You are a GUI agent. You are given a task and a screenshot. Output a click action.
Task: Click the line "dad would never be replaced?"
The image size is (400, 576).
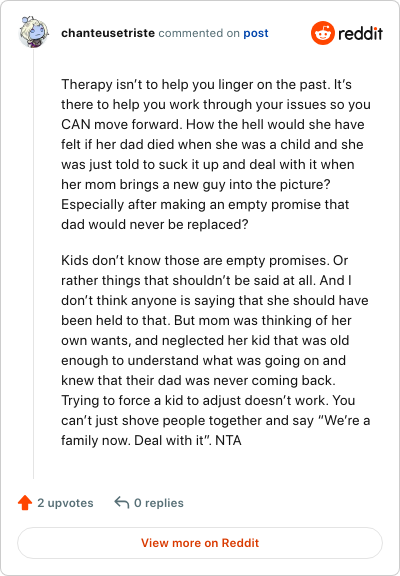click(155, 224)
